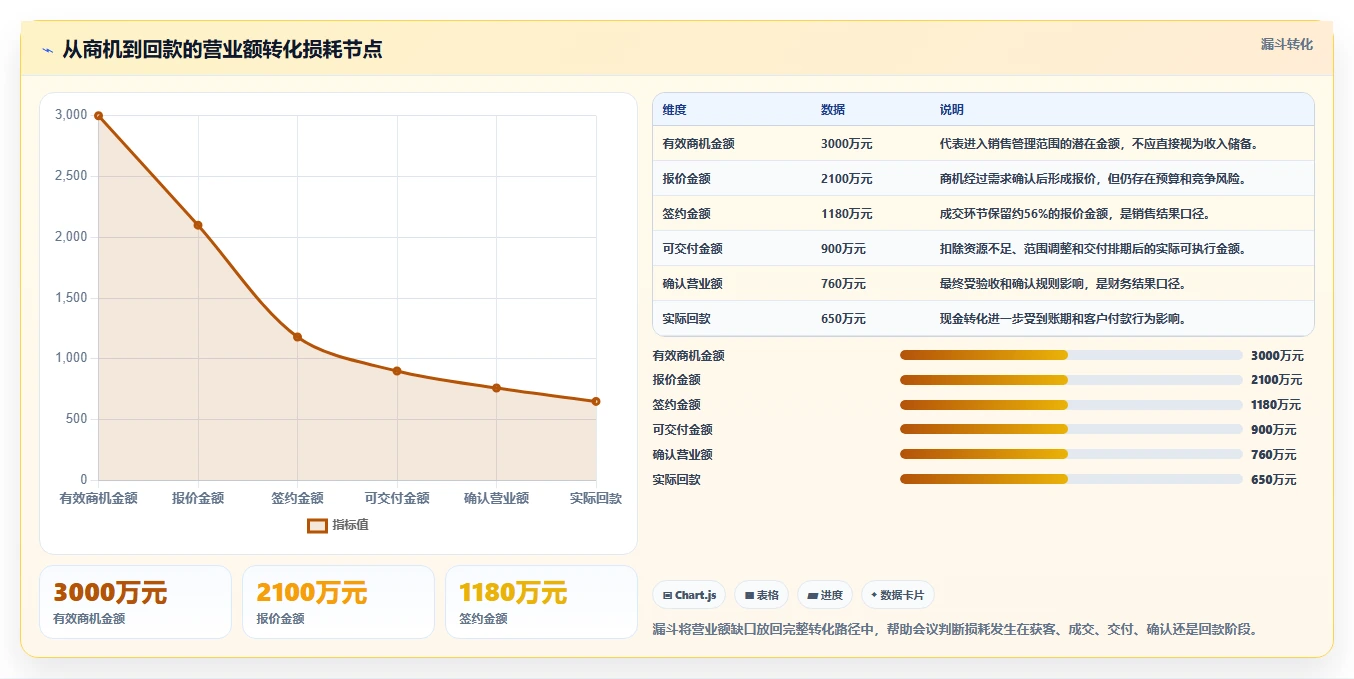Click the chart point at 有效商机金额

click(x=98, y=116)
